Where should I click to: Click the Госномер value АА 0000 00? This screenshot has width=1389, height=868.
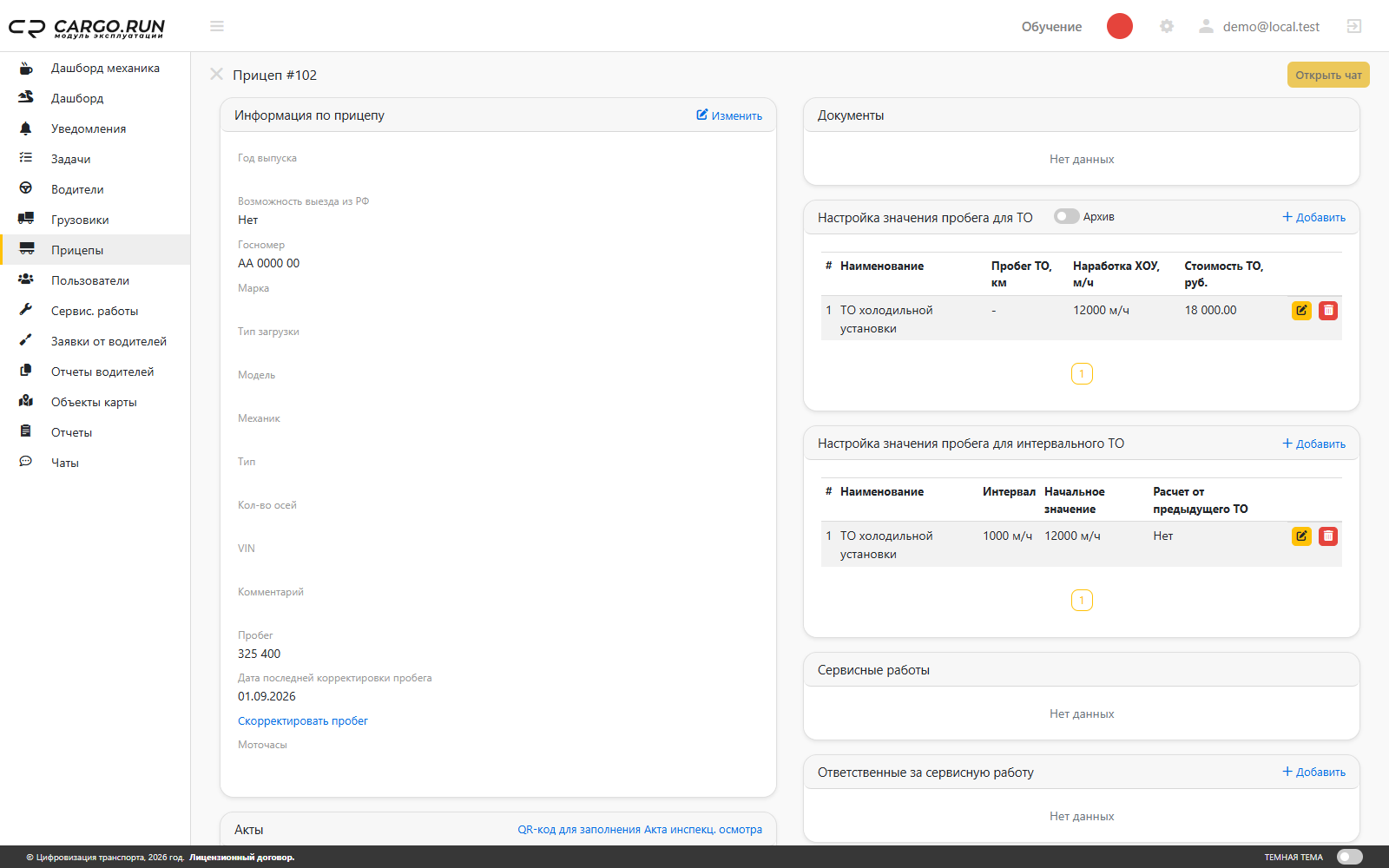(269, 264)
